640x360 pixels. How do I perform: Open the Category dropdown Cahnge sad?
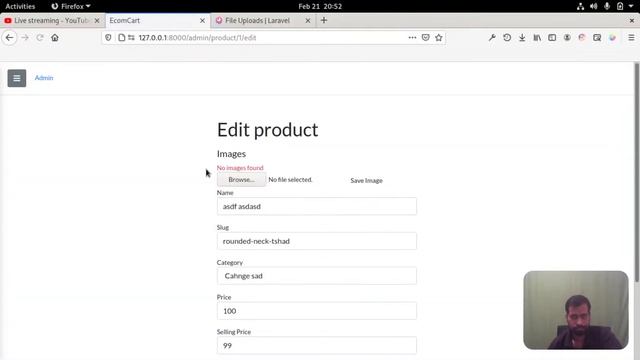coord(317,276)
